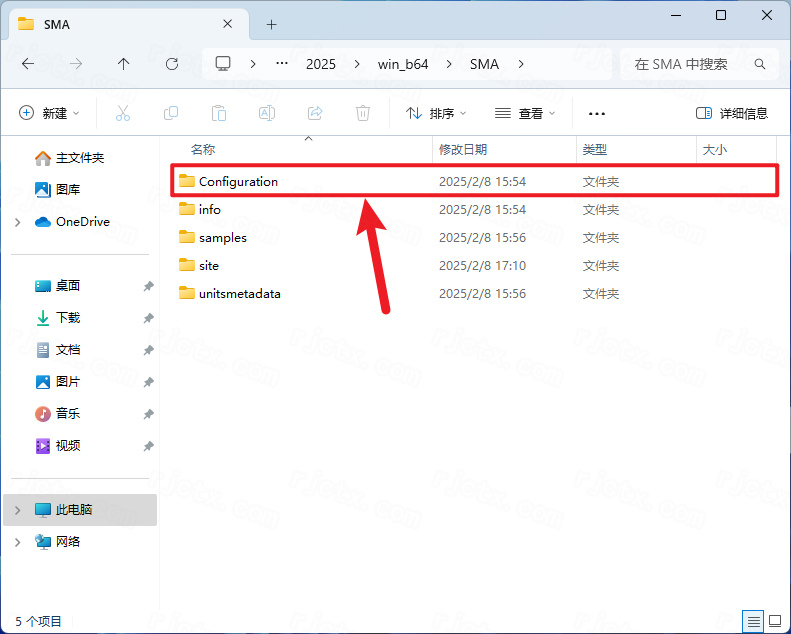
Task: Switch to details list view at bottom-right
Action: coord(753,621)
